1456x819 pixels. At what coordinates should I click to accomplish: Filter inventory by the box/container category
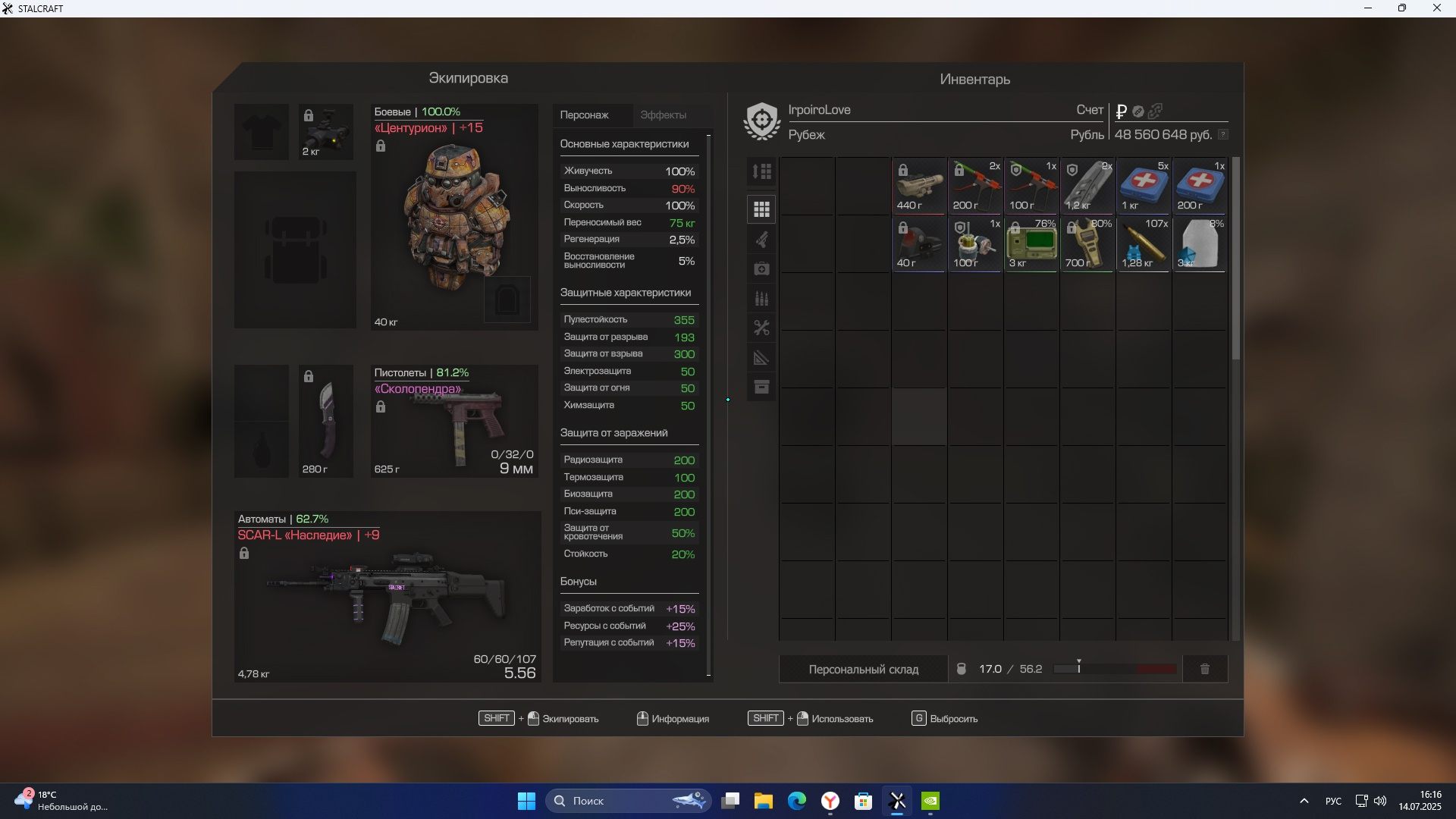point(761,387)
